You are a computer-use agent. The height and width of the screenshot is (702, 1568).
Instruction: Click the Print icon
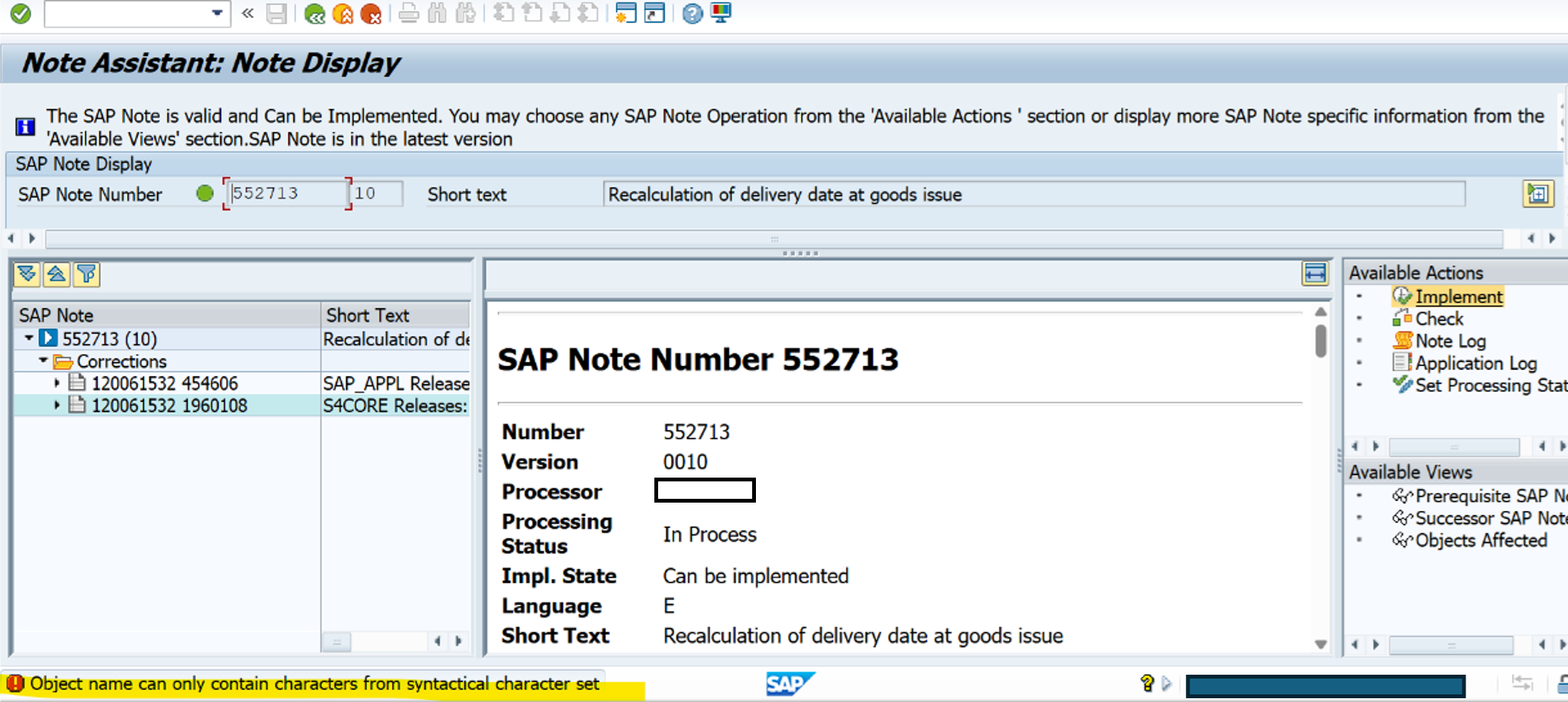pyautogui.click(x=409, y=14)
